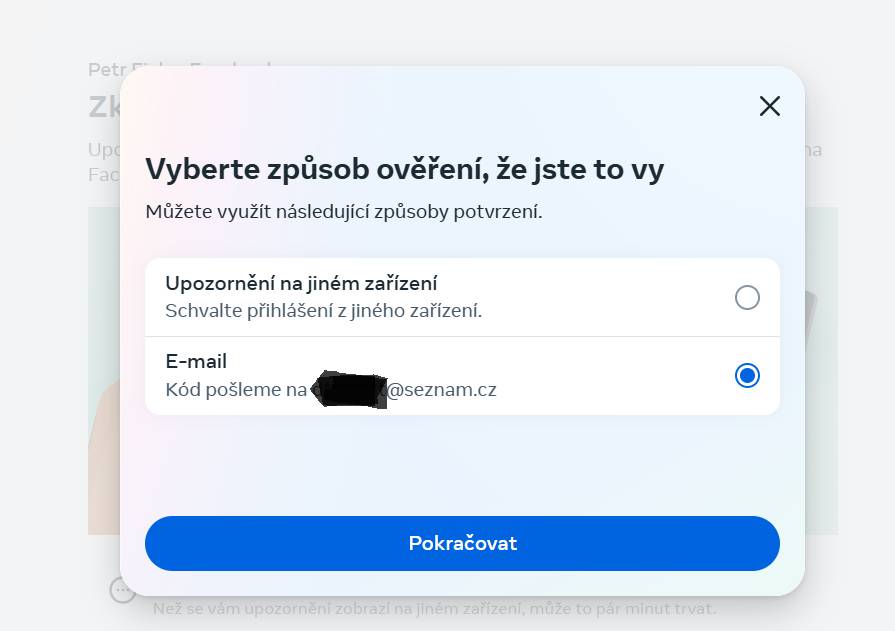This screenshot has height=631, width=895.
Task: Click empty dialog space above Pokračovat
Action: click(462, 465)
